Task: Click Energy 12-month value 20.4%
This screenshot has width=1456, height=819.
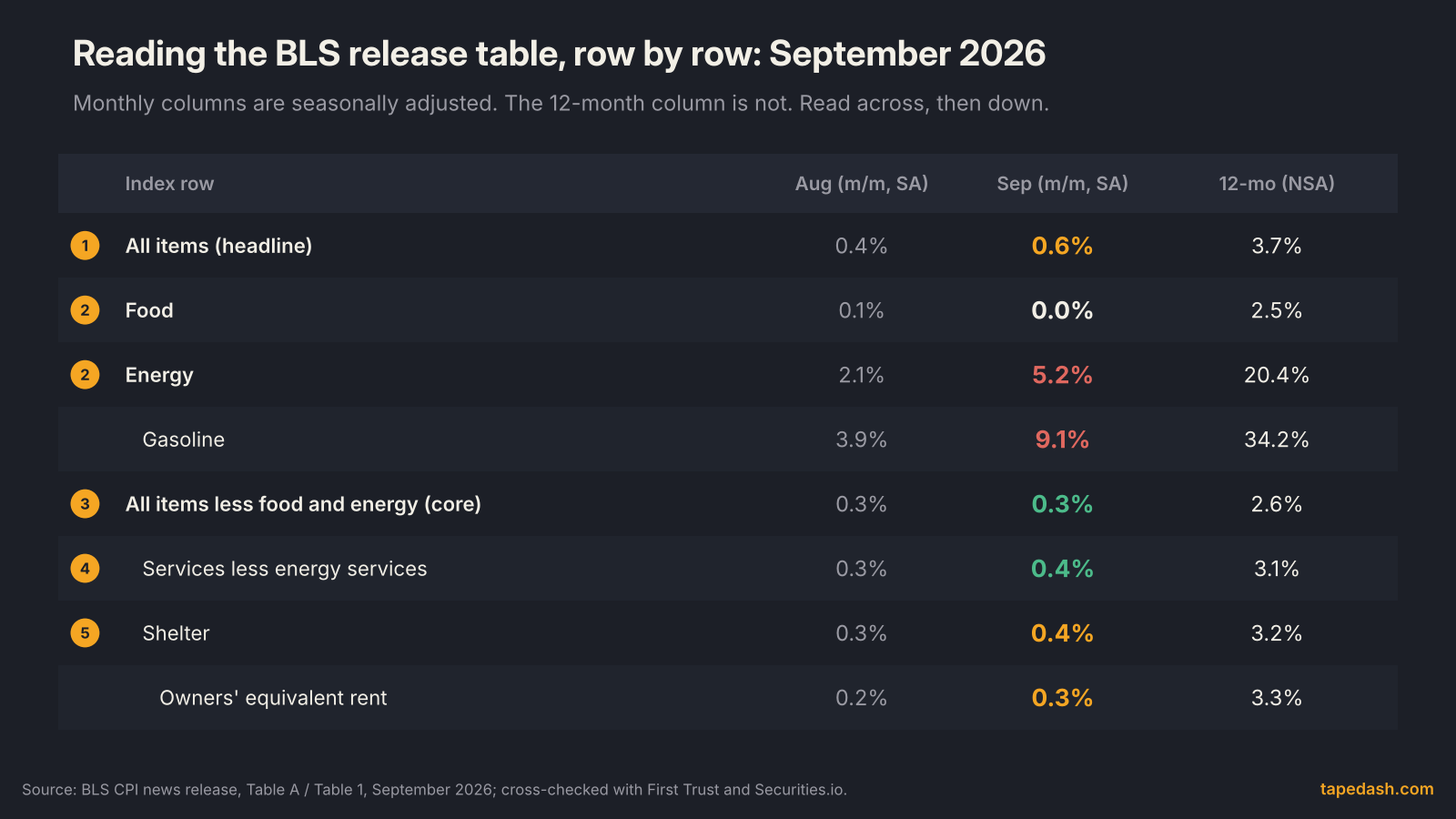Action: 1277,375
